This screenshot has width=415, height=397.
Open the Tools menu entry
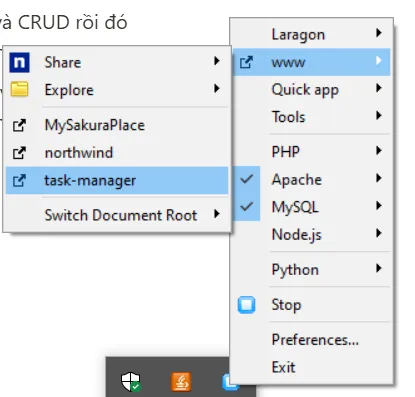pyautogui.click(x=311, y=117)
